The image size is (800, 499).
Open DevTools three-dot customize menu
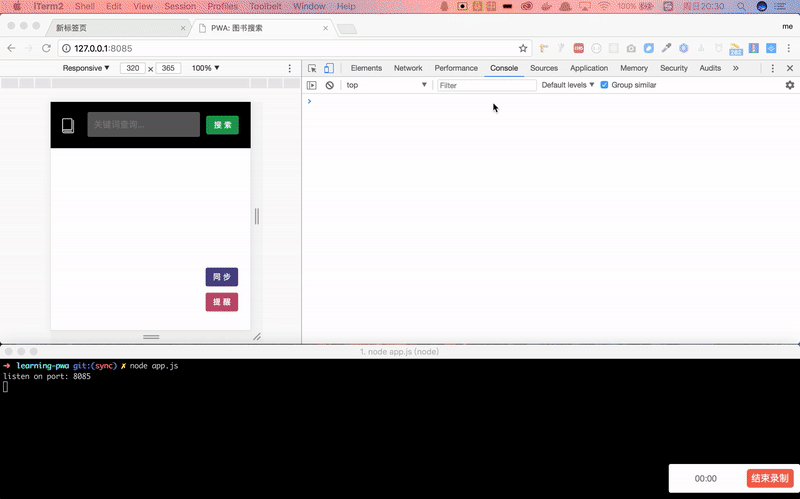(x=773, y=68)
